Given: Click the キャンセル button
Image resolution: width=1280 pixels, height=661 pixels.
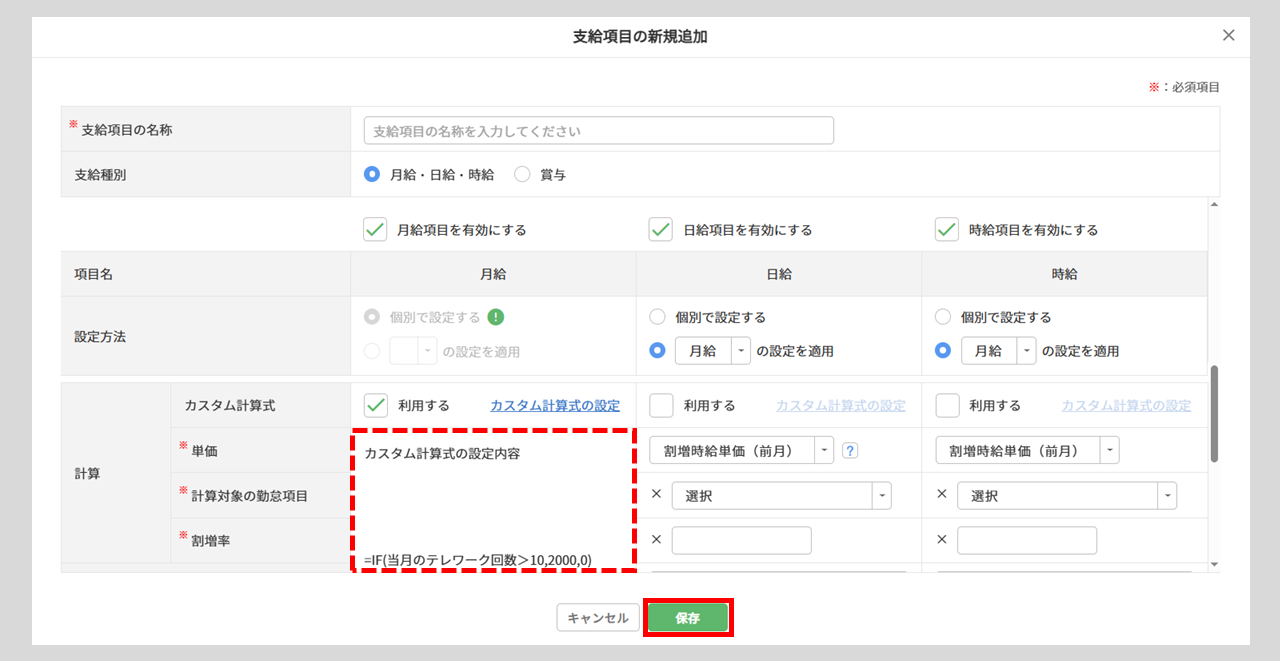Looking at the screenshot, I should click(598, 618).
